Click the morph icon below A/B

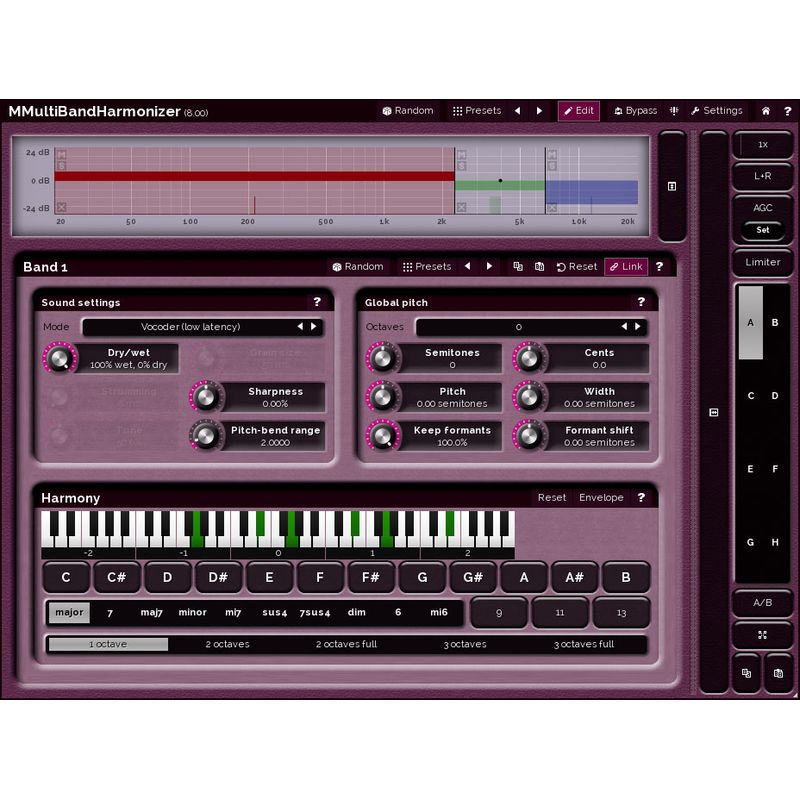coord(763,635)
